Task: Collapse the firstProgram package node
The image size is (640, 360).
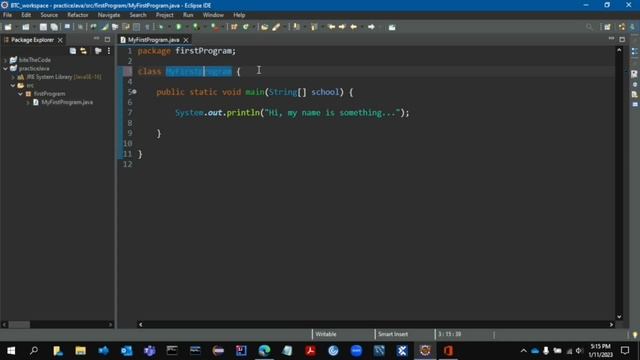Action: [x=20, y=94]
